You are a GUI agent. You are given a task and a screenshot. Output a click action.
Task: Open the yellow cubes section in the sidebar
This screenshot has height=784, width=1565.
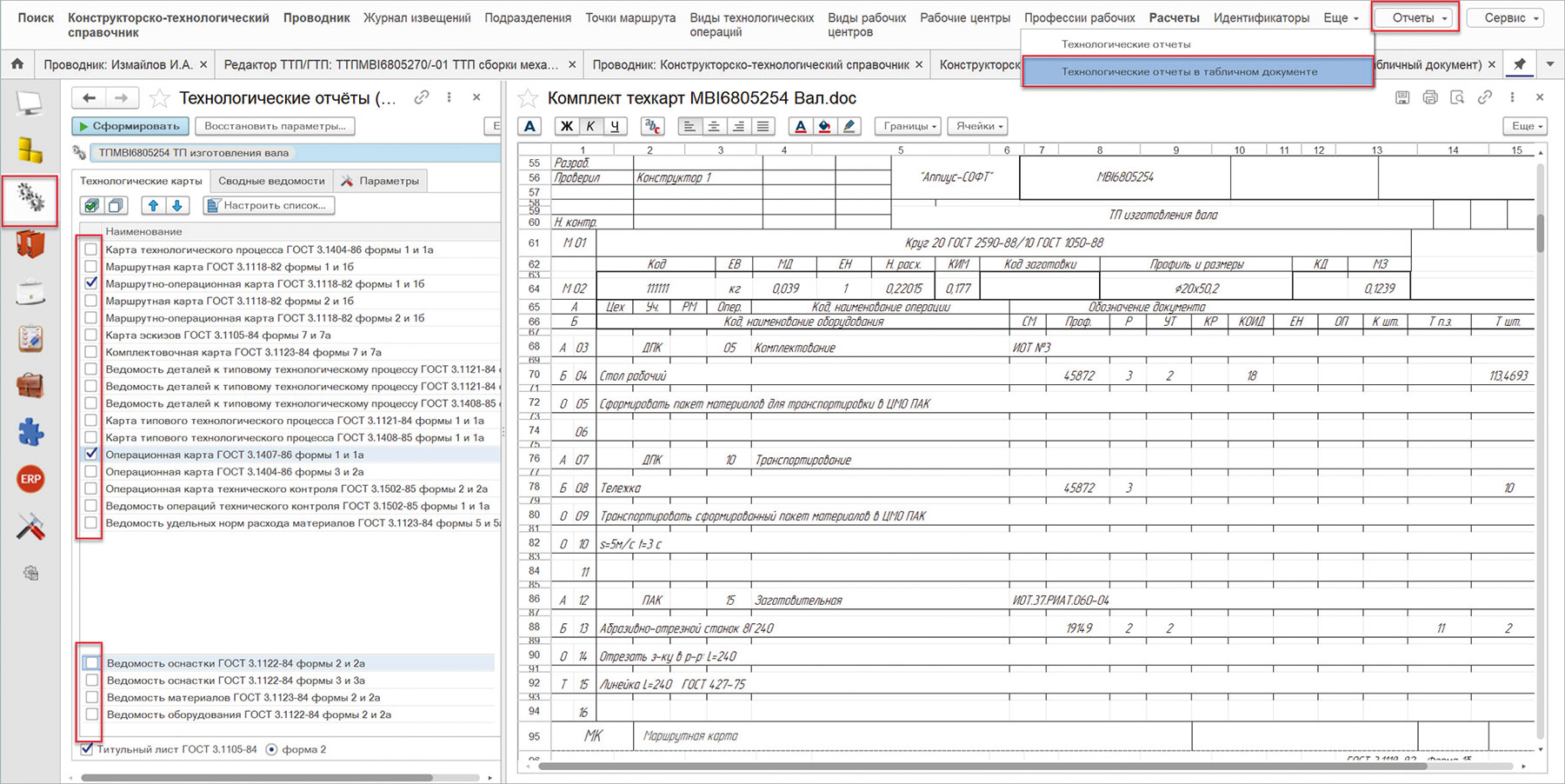point(30,150)
